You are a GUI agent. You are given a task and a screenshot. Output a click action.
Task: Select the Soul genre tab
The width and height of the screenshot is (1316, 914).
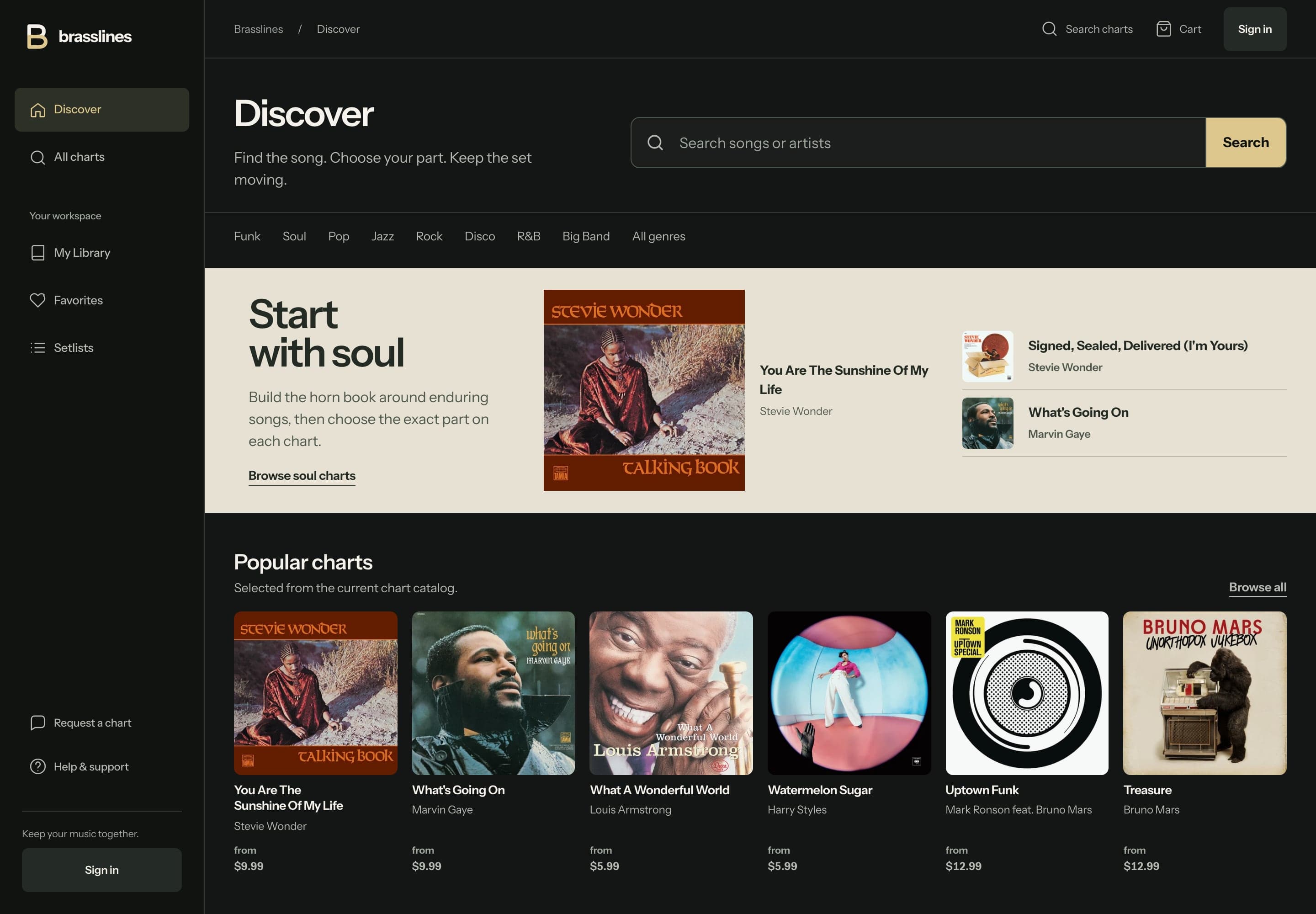pyautogui.click(x=294, y=236)
